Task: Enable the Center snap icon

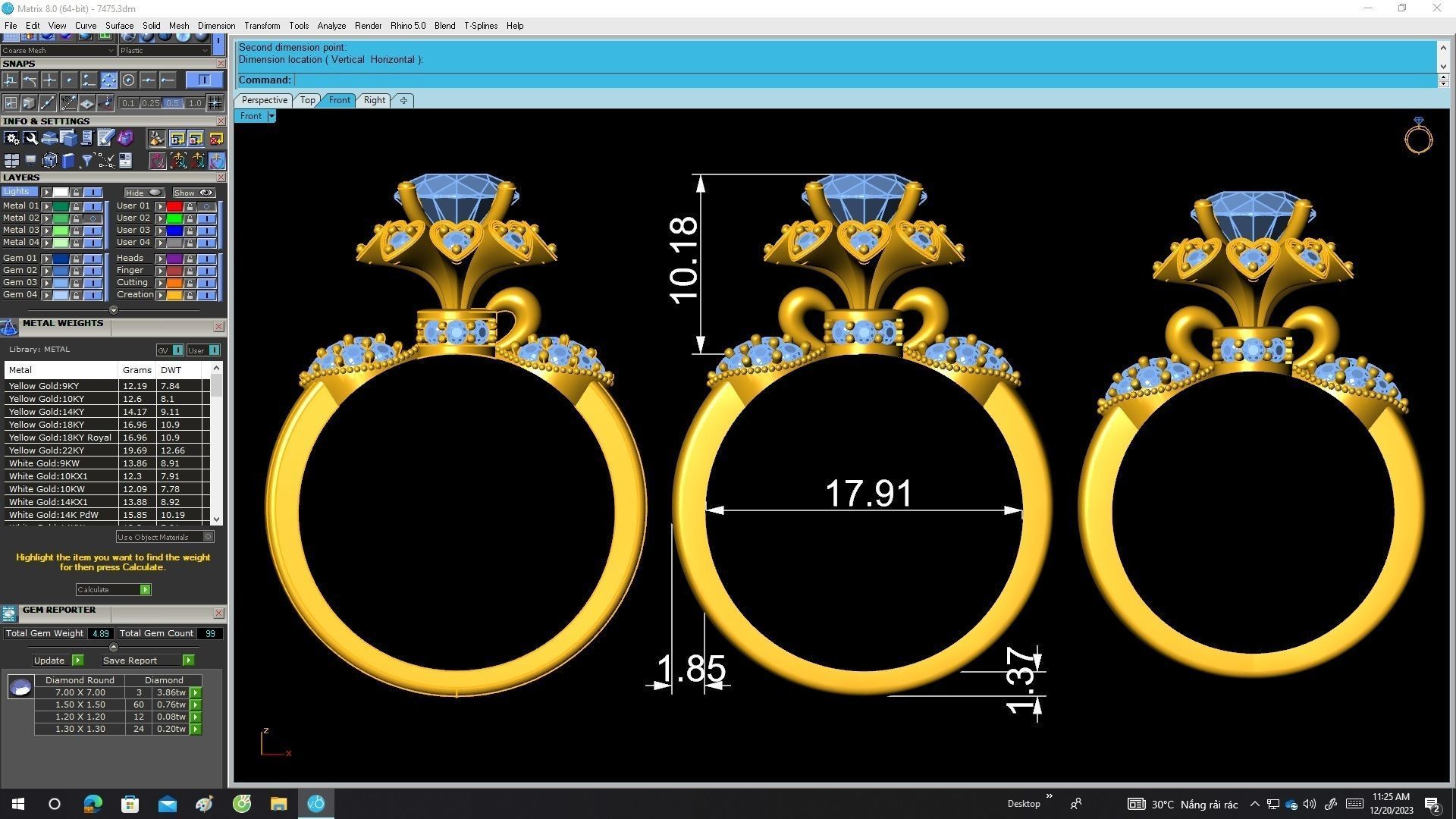Action: click(129, 80)
